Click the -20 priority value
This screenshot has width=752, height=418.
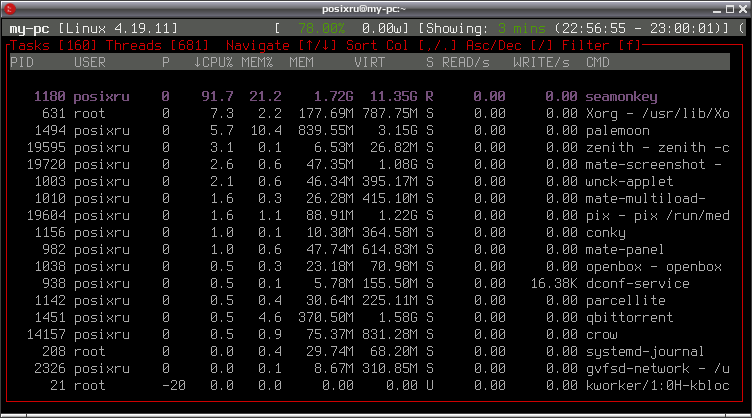(174, 386)
